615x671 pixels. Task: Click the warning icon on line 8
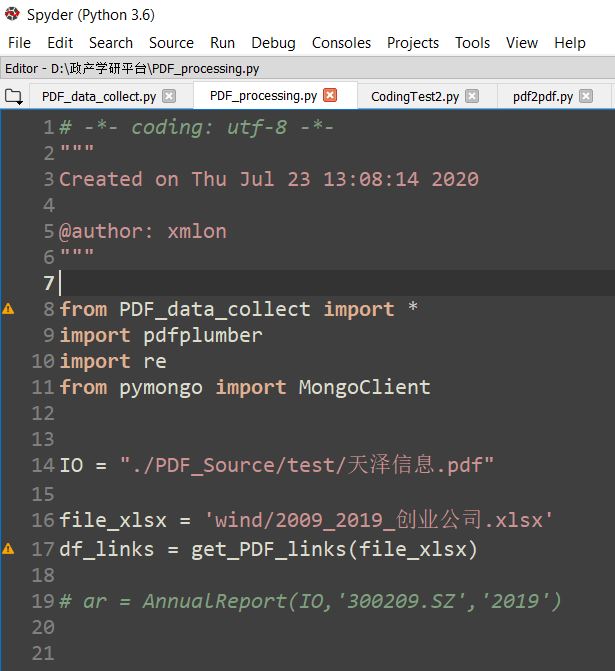(x=8, y=309)
